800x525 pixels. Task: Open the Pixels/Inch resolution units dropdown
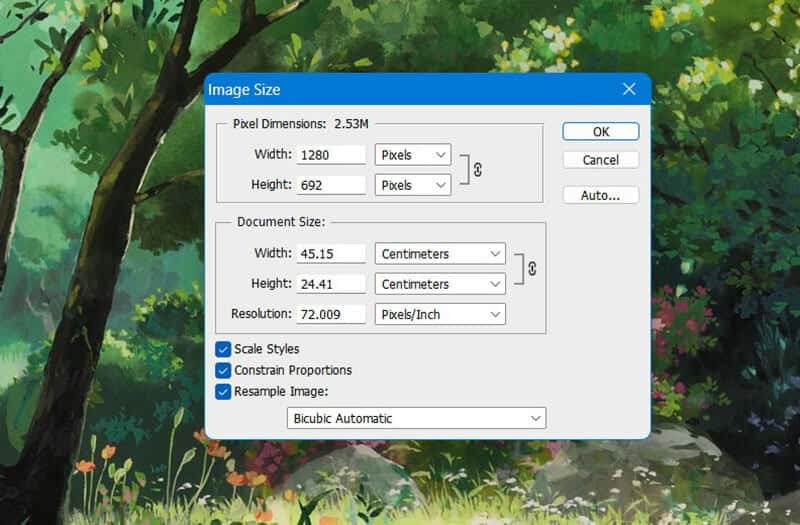tap(440, 314)
